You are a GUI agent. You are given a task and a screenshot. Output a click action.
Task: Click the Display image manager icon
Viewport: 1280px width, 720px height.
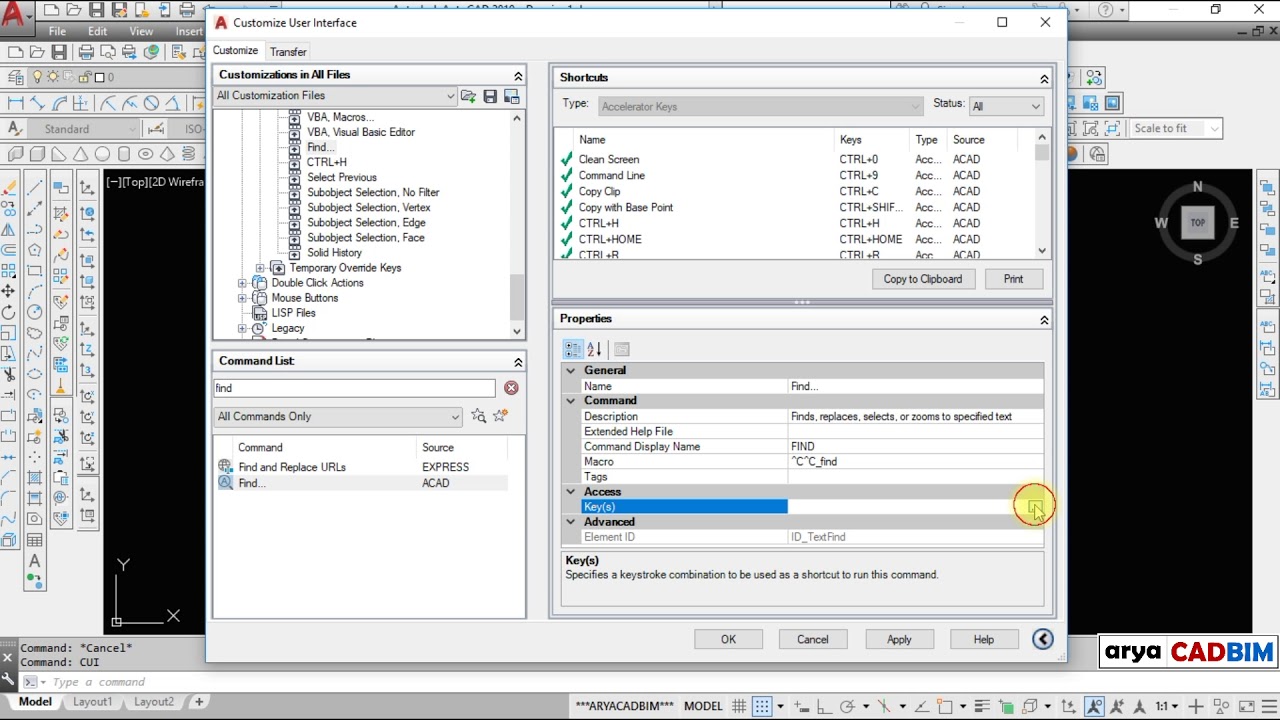[x=512, y=96]
